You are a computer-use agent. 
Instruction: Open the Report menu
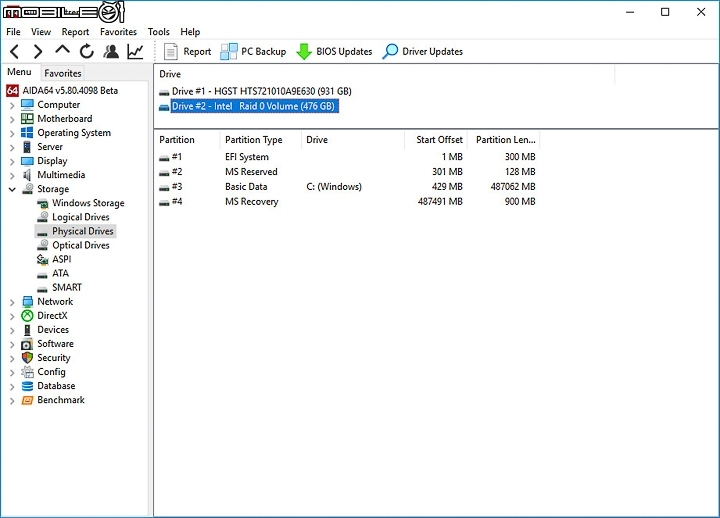pyautogui.click(x=75, y=32)
